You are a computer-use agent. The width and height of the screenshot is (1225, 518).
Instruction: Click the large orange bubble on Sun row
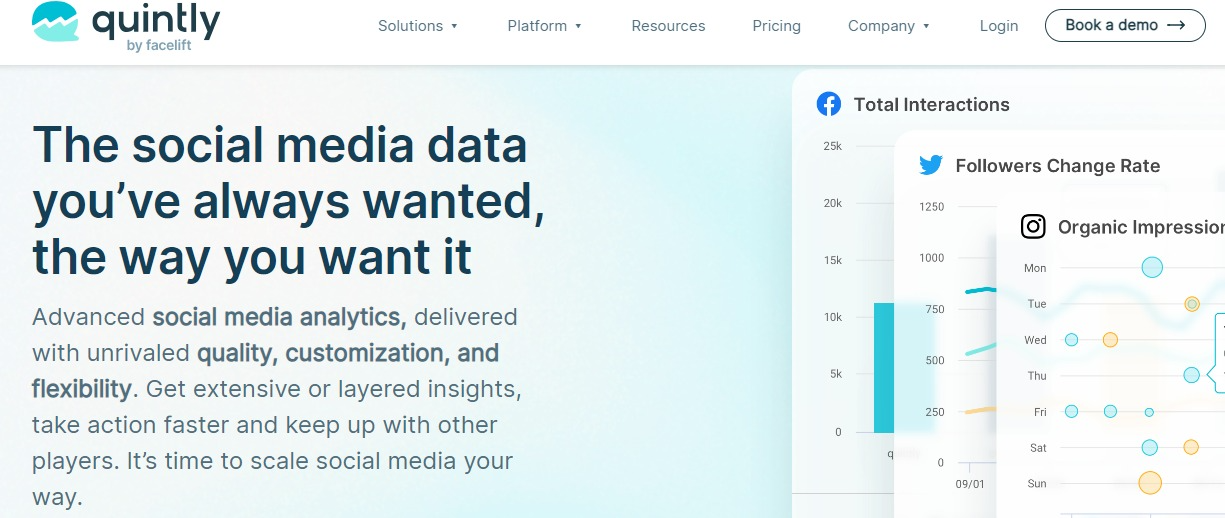point(1150,483)
